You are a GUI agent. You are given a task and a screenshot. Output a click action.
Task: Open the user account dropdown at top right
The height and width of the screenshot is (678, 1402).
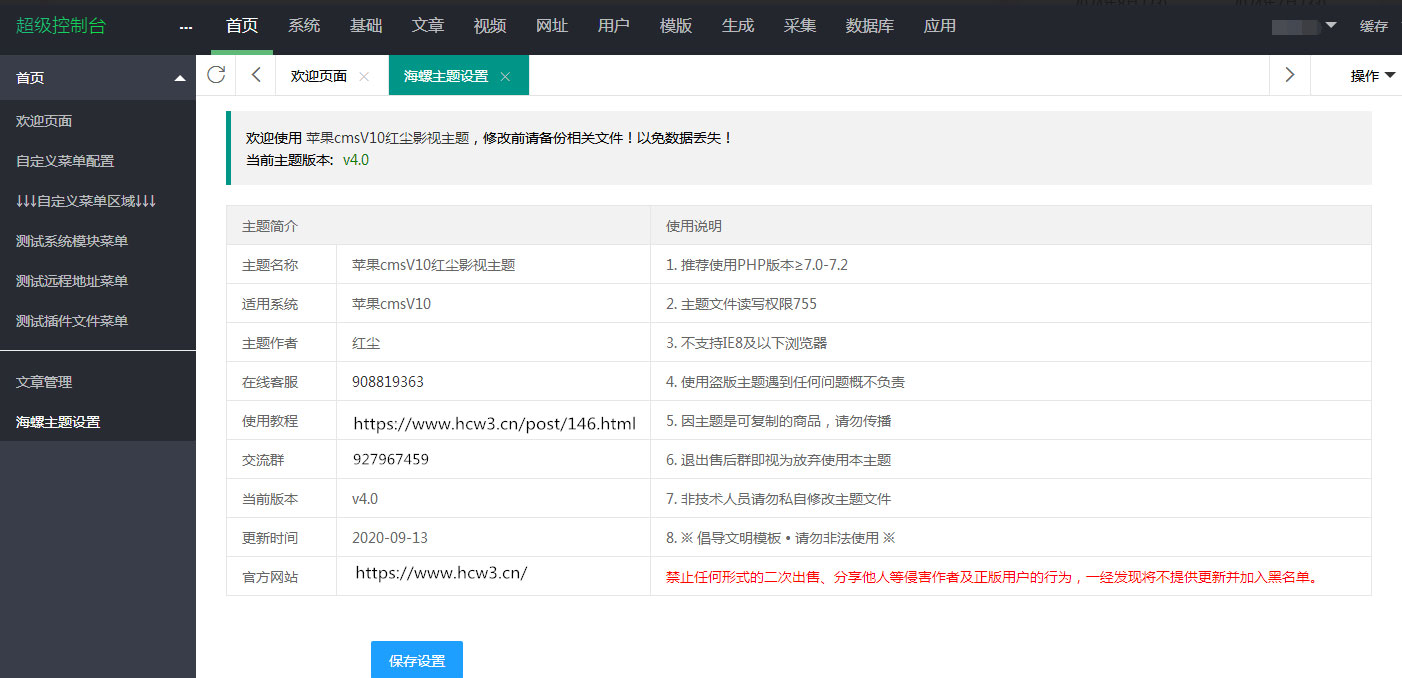1302,27
